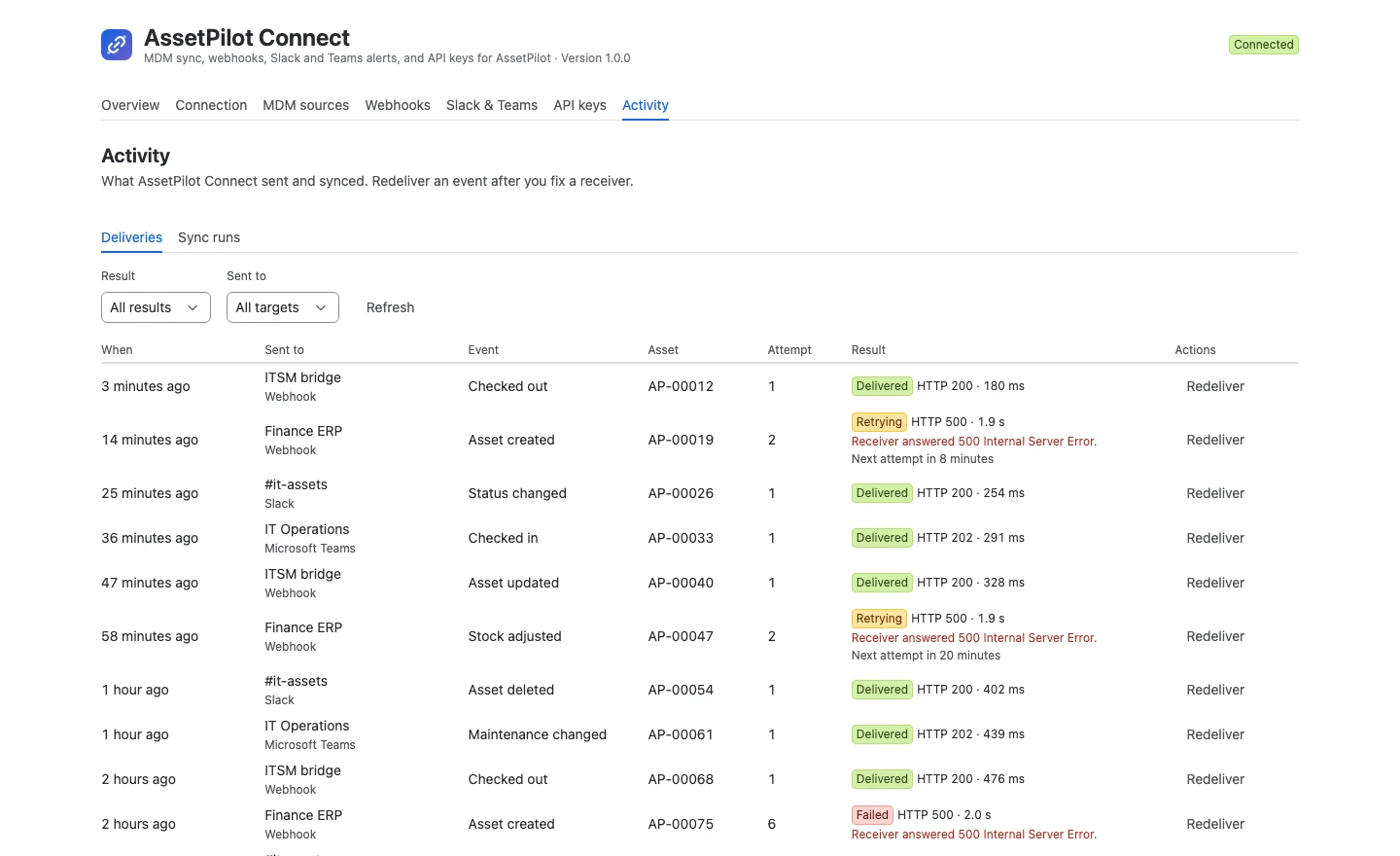Switch to the Overview tab

(x=130, y=105)
